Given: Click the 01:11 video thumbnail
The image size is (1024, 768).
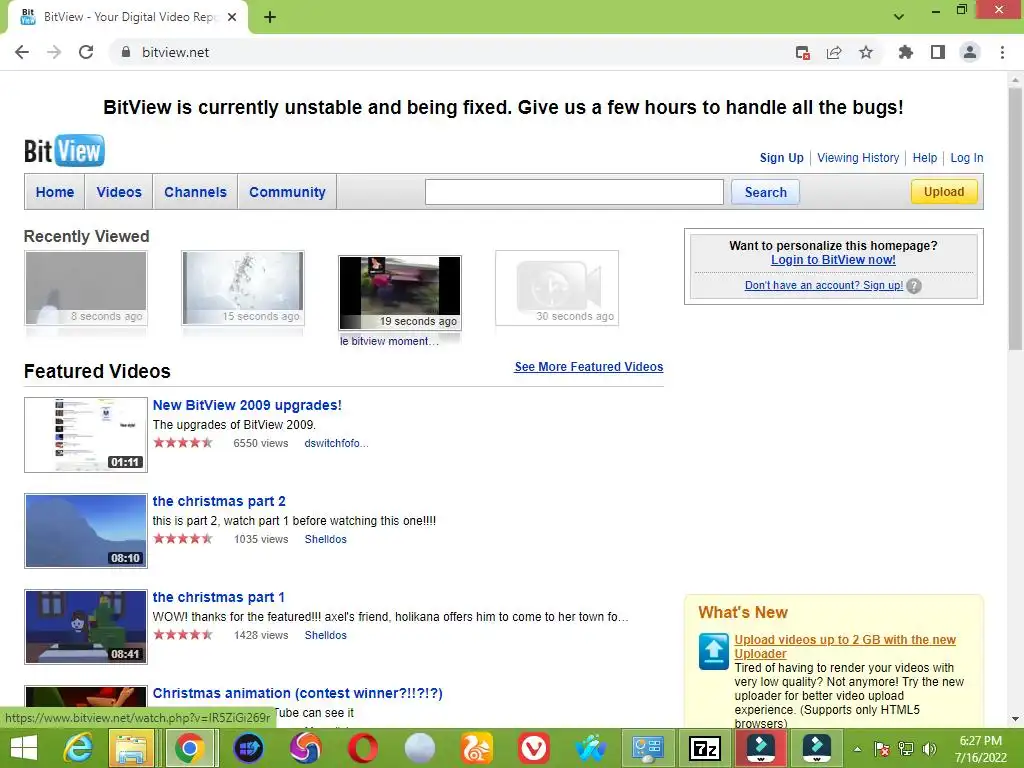Looking at the screenshot, I should coord(86,434).
